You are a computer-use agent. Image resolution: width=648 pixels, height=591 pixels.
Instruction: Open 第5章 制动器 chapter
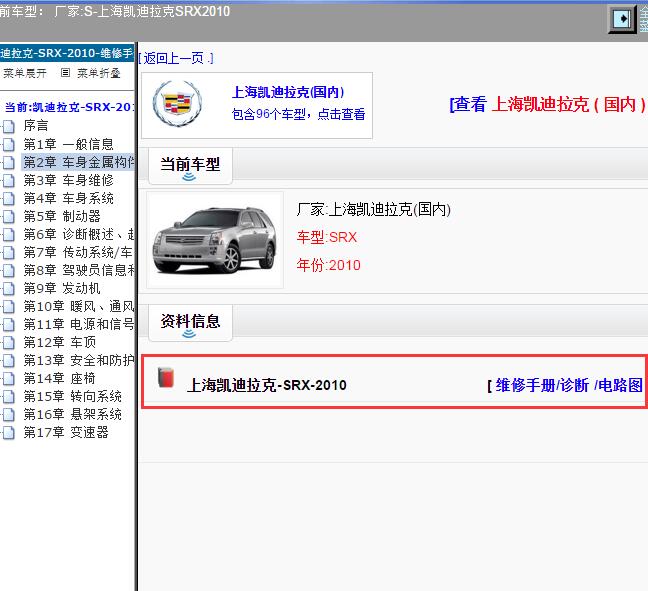tap(62, 216)
